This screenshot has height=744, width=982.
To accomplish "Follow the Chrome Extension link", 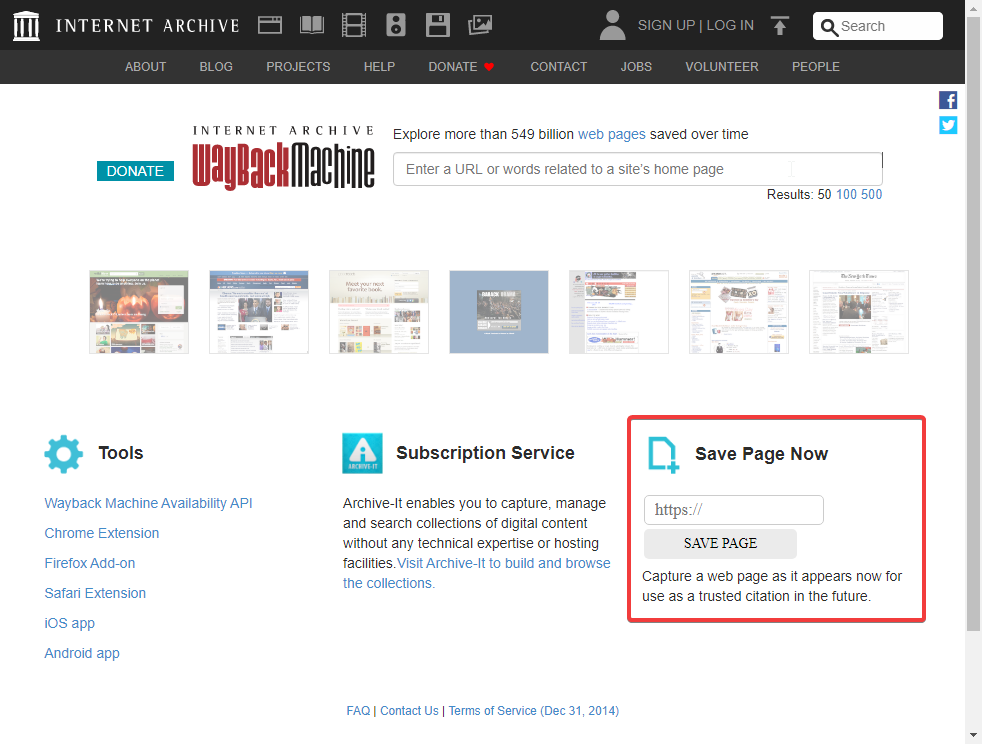I will point(101,533).
